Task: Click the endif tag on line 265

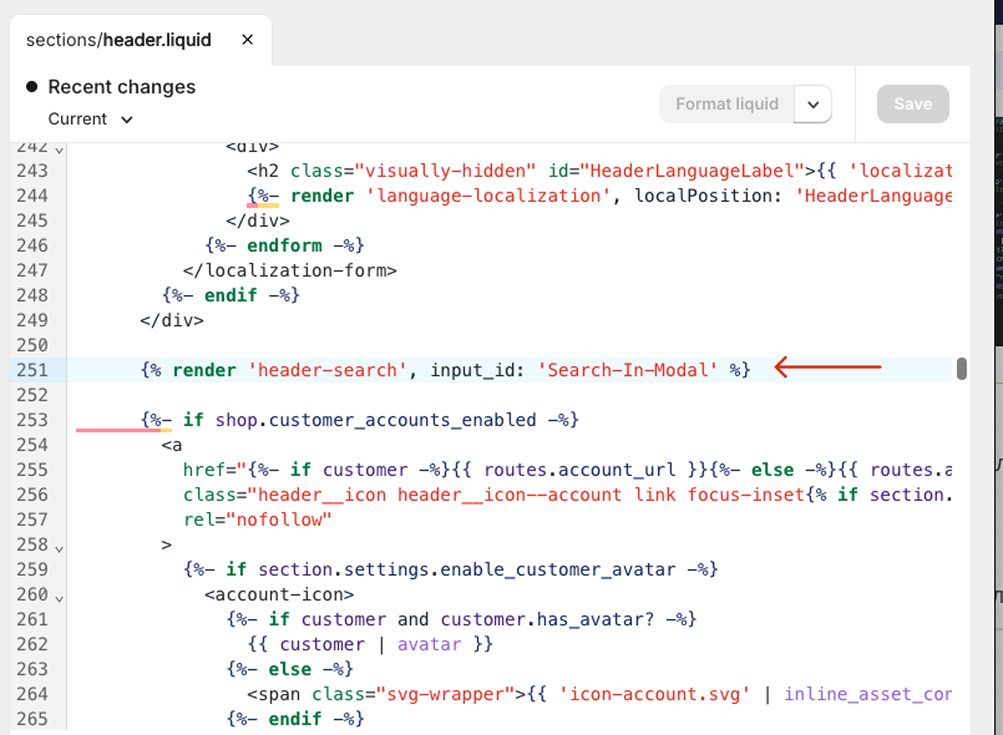Action: [295, 719]
